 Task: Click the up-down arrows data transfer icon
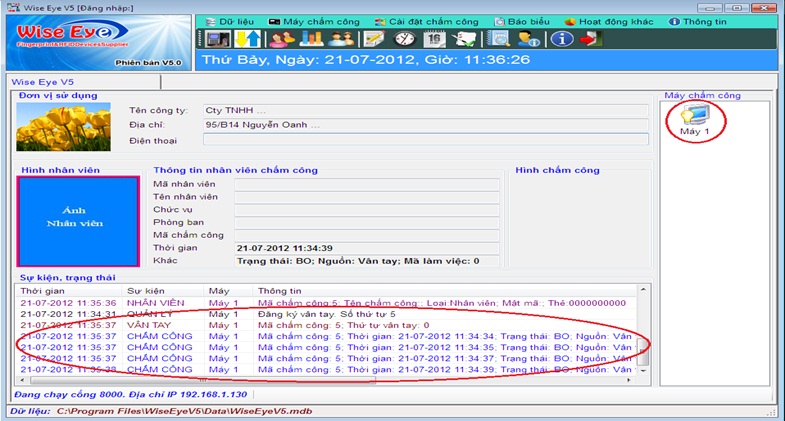coord(247,39)
